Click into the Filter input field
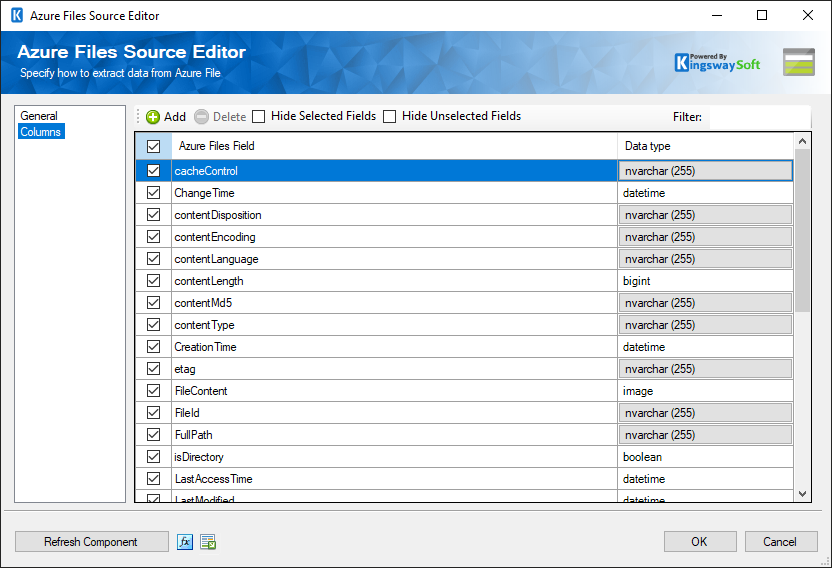The width and height of the screenshot is (832, 568). [x=760, y=117]
